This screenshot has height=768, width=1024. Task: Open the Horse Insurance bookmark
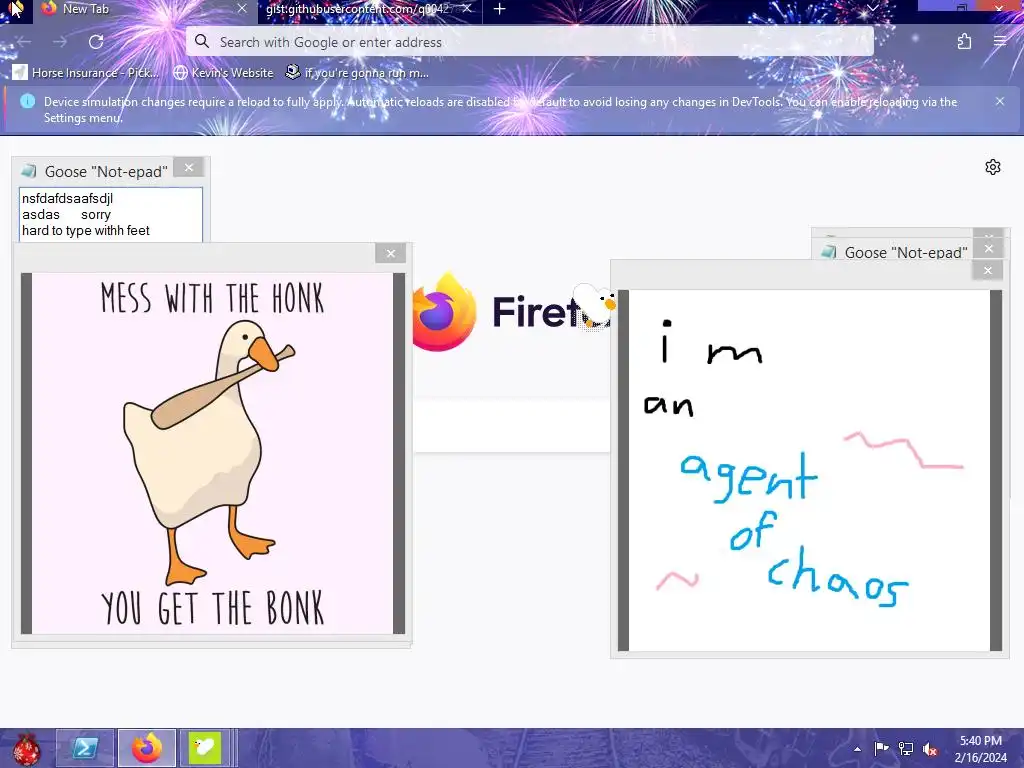click(x=86, y=72)
